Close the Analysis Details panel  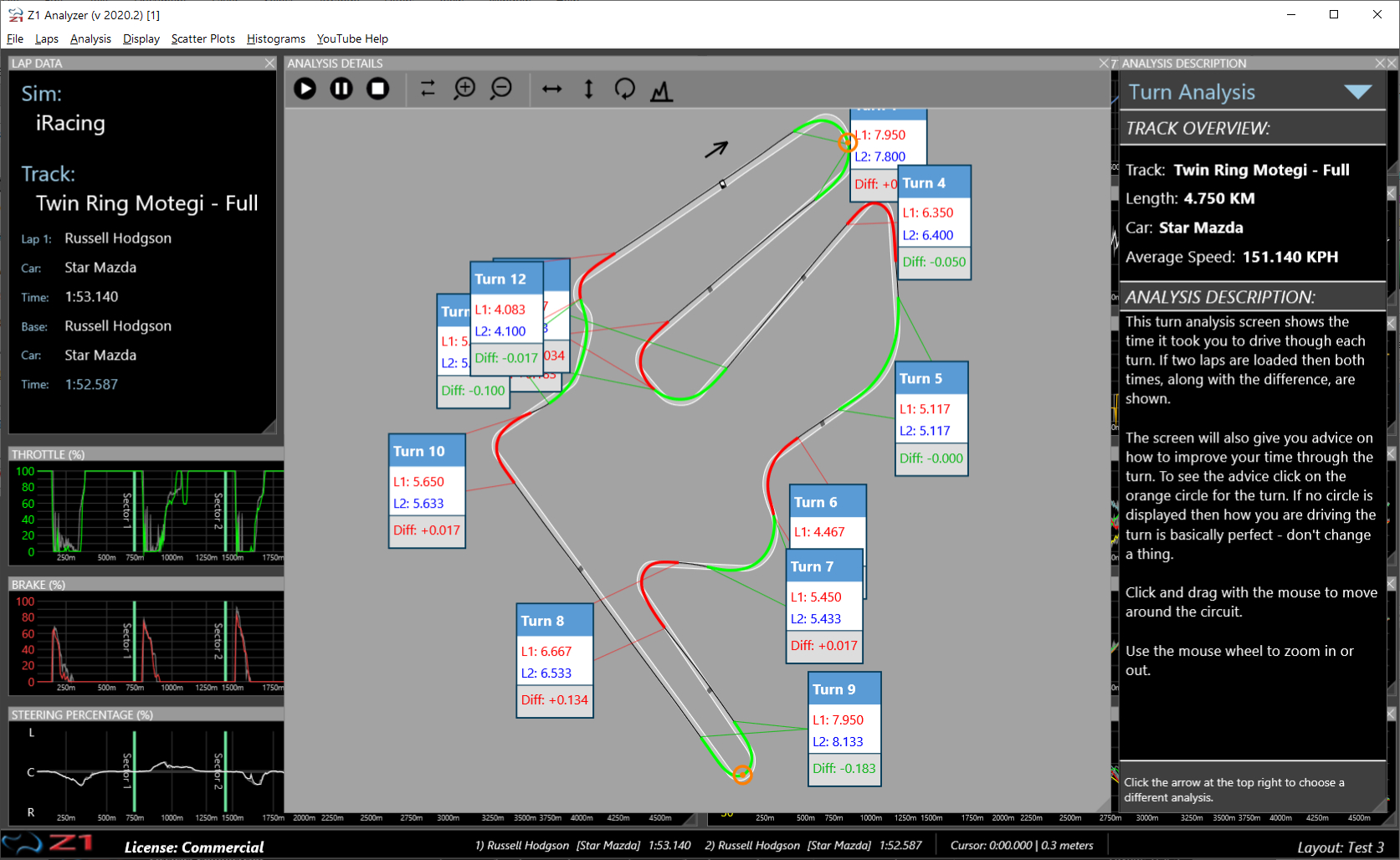(1104, 64)
